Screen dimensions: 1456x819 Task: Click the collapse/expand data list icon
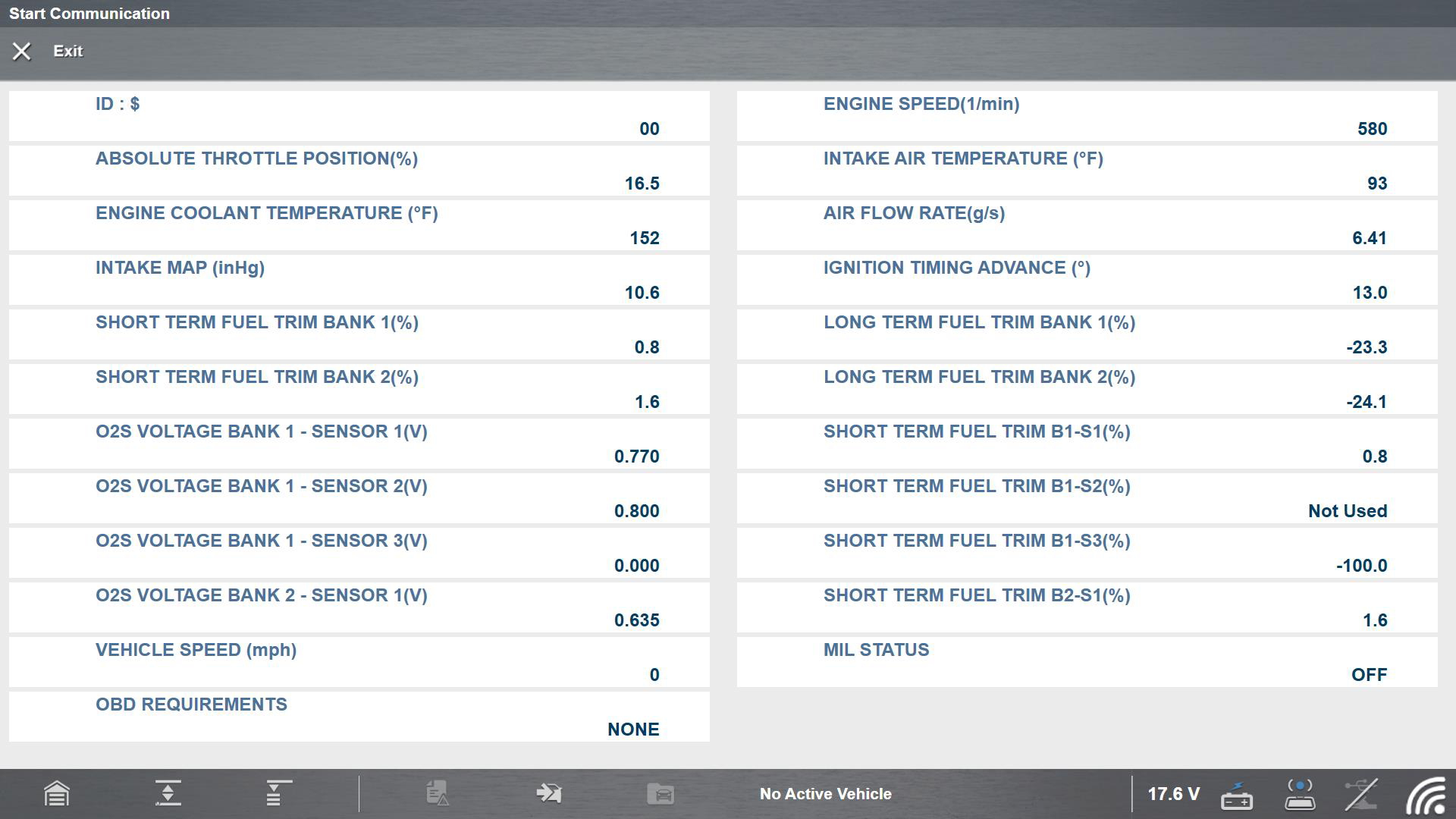pyautogui.click(x=168, y=794)
